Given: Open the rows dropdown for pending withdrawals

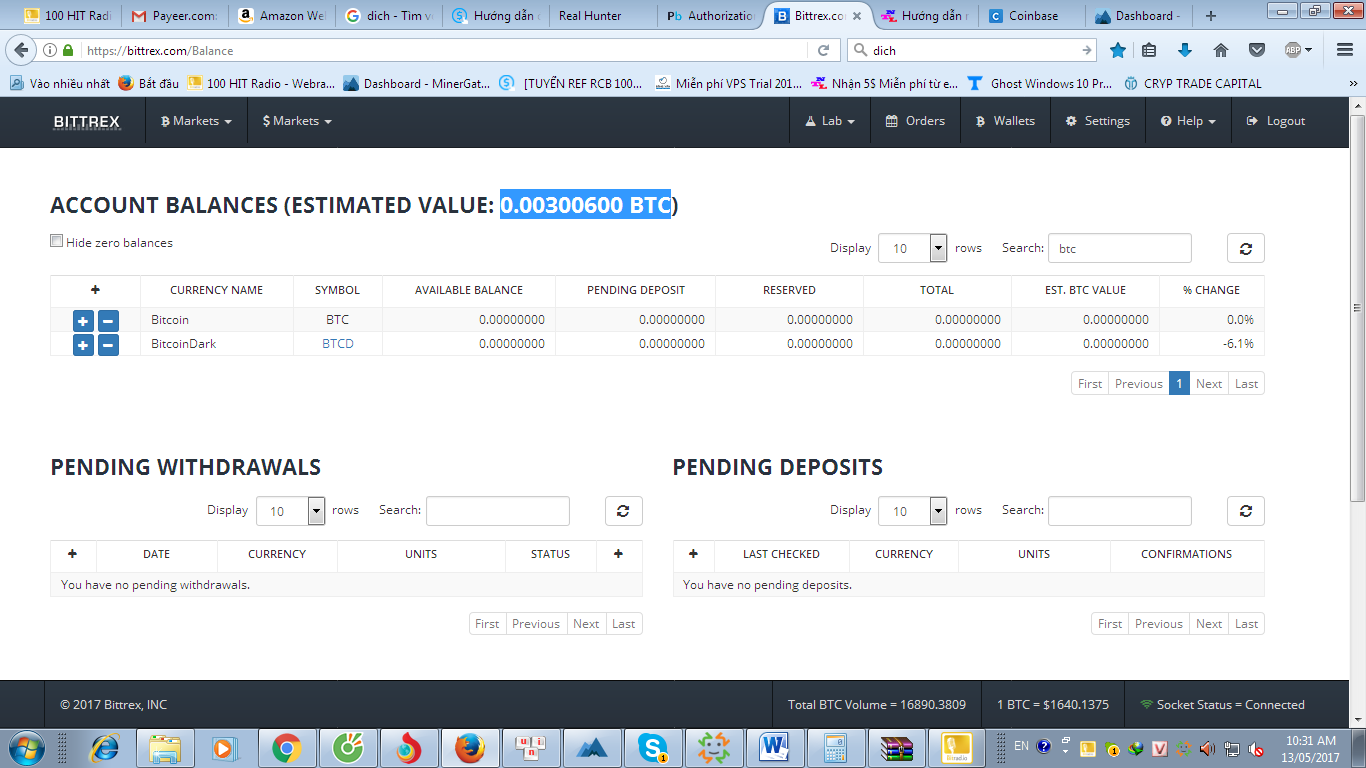Looking at the screenshot, I should (x=291, y=510).
